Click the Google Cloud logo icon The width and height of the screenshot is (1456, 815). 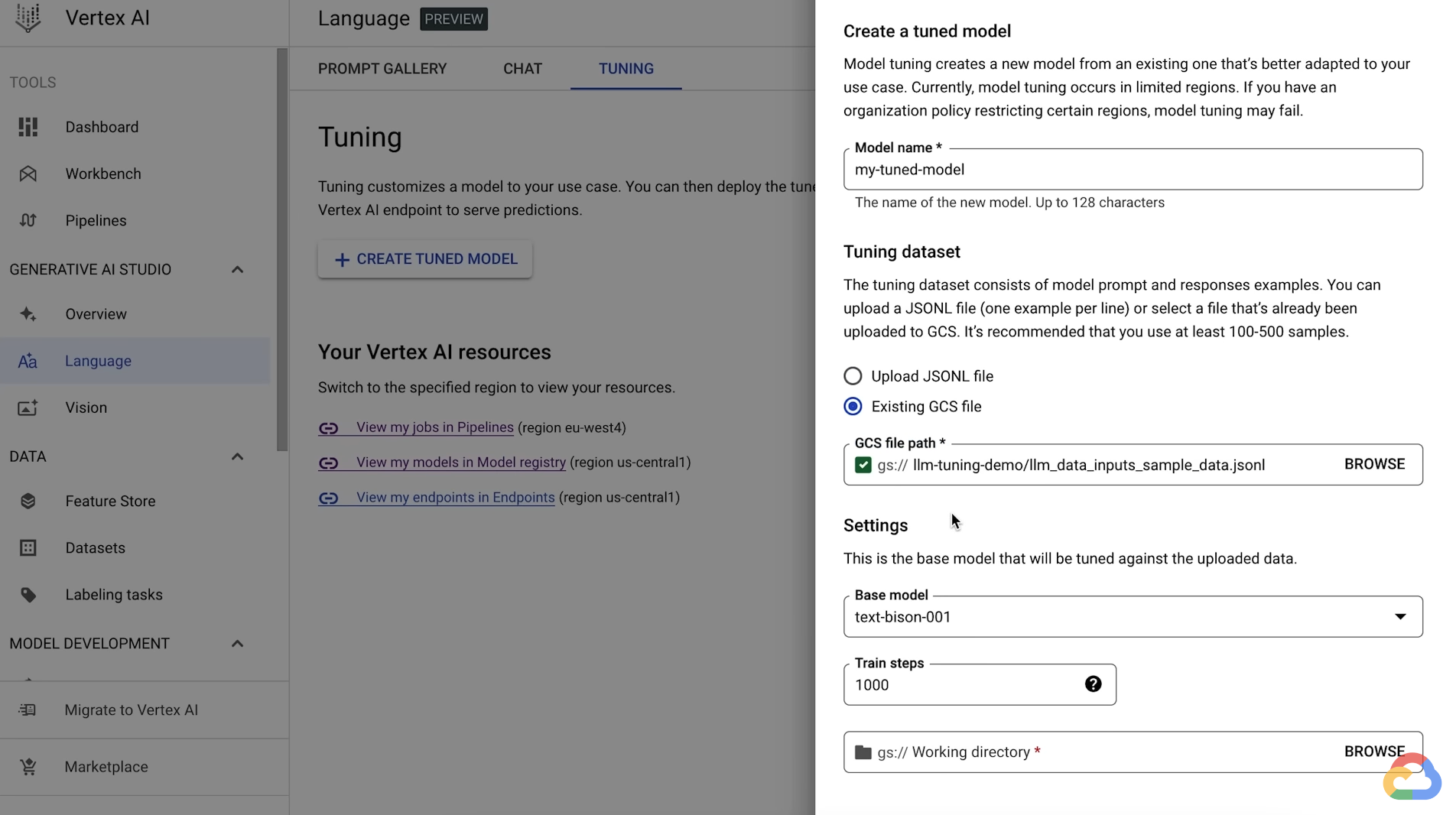click(x=1412, y=778)
